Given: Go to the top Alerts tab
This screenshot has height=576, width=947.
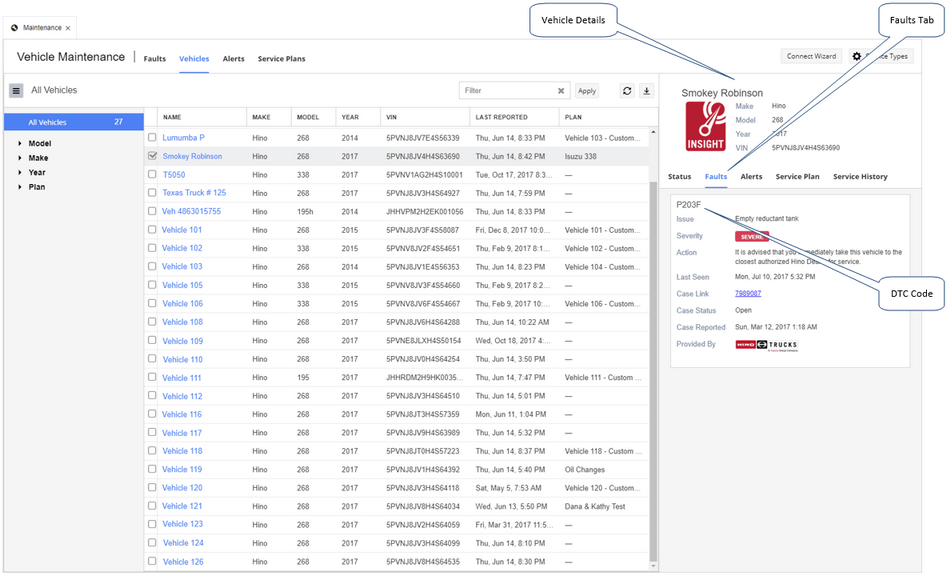Looking at the screenshot, I should 234,59.
